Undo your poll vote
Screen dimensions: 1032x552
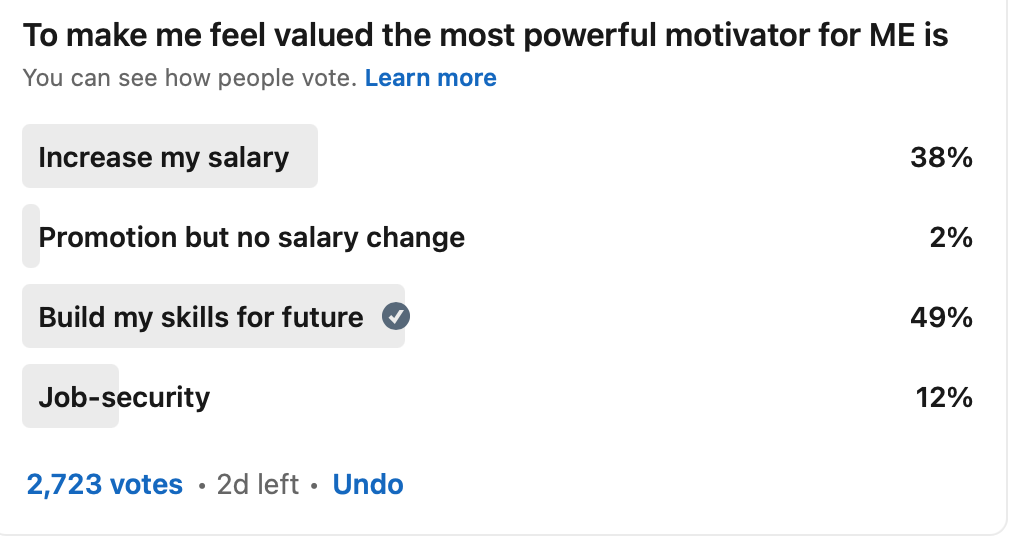(368, 485)
